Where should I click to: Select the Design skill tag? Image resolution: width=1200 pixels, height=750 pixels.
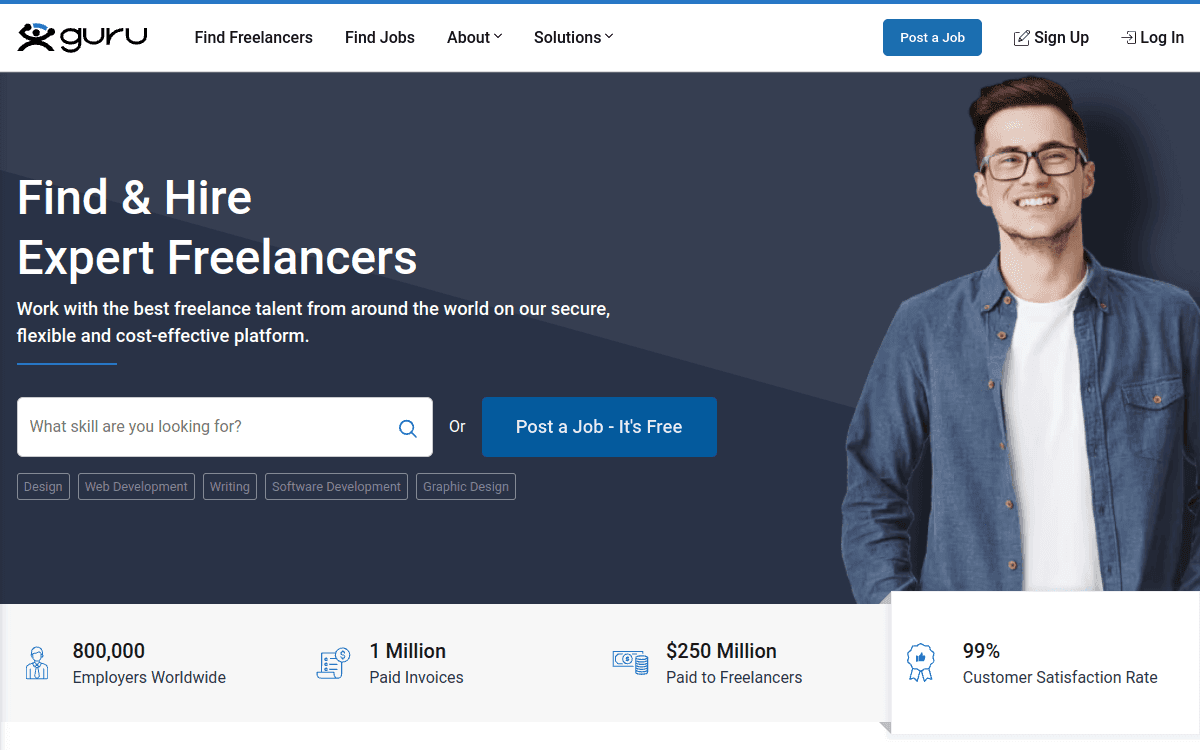coord(43,487)
